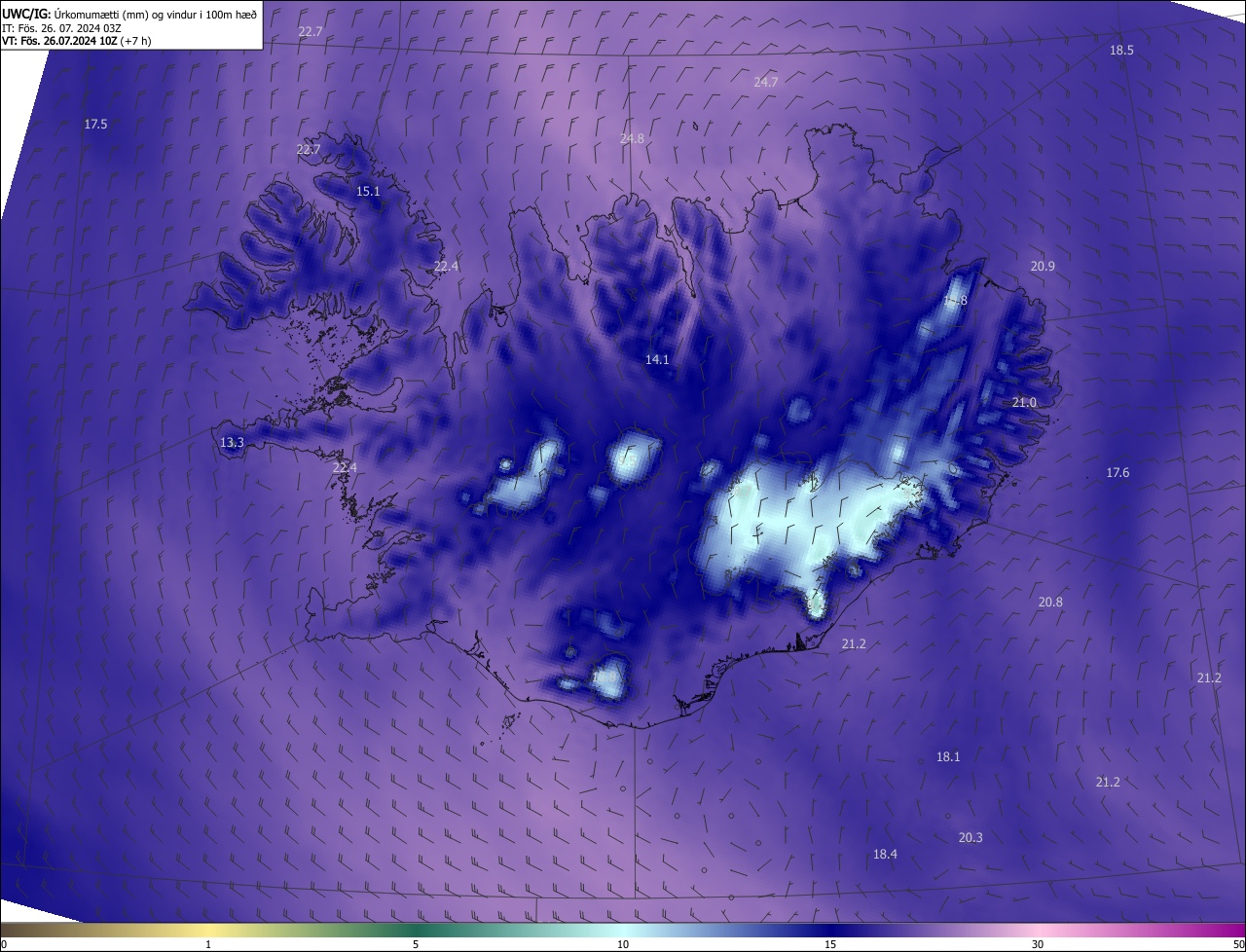Click the 20.8 value label on the map
This screenshot has height=952, width=1246.
pos(1050,603)
